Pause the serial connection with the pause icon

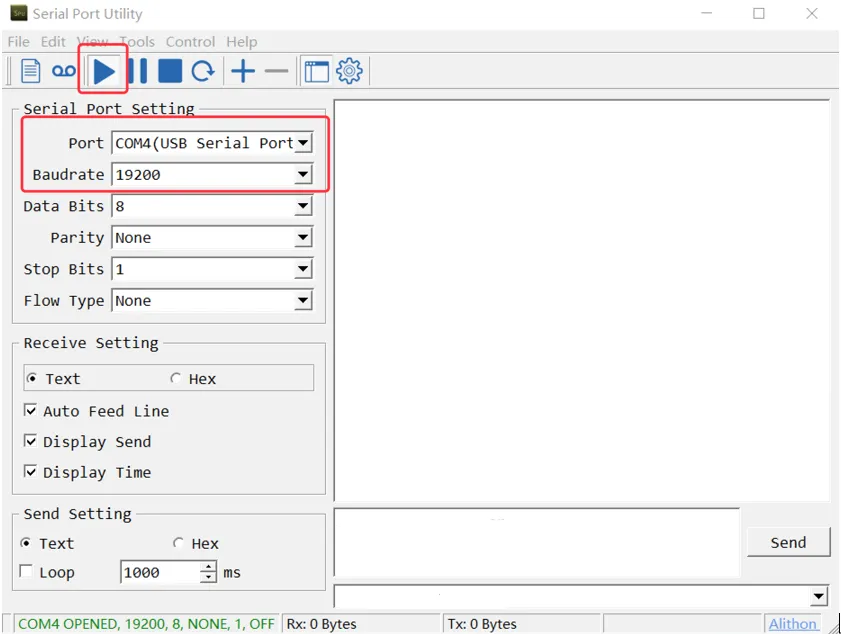coord(138,71)
